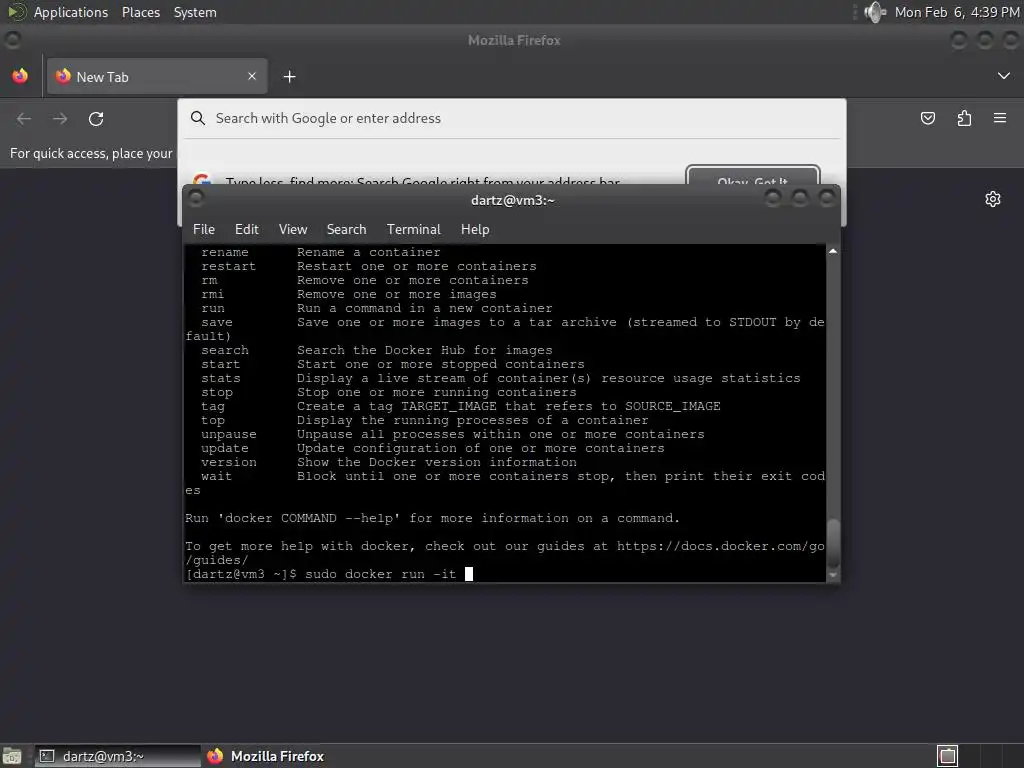Select the New Tab tab in Firefox
Screen dimensions: 1024x768
click(x=157, y=76)
